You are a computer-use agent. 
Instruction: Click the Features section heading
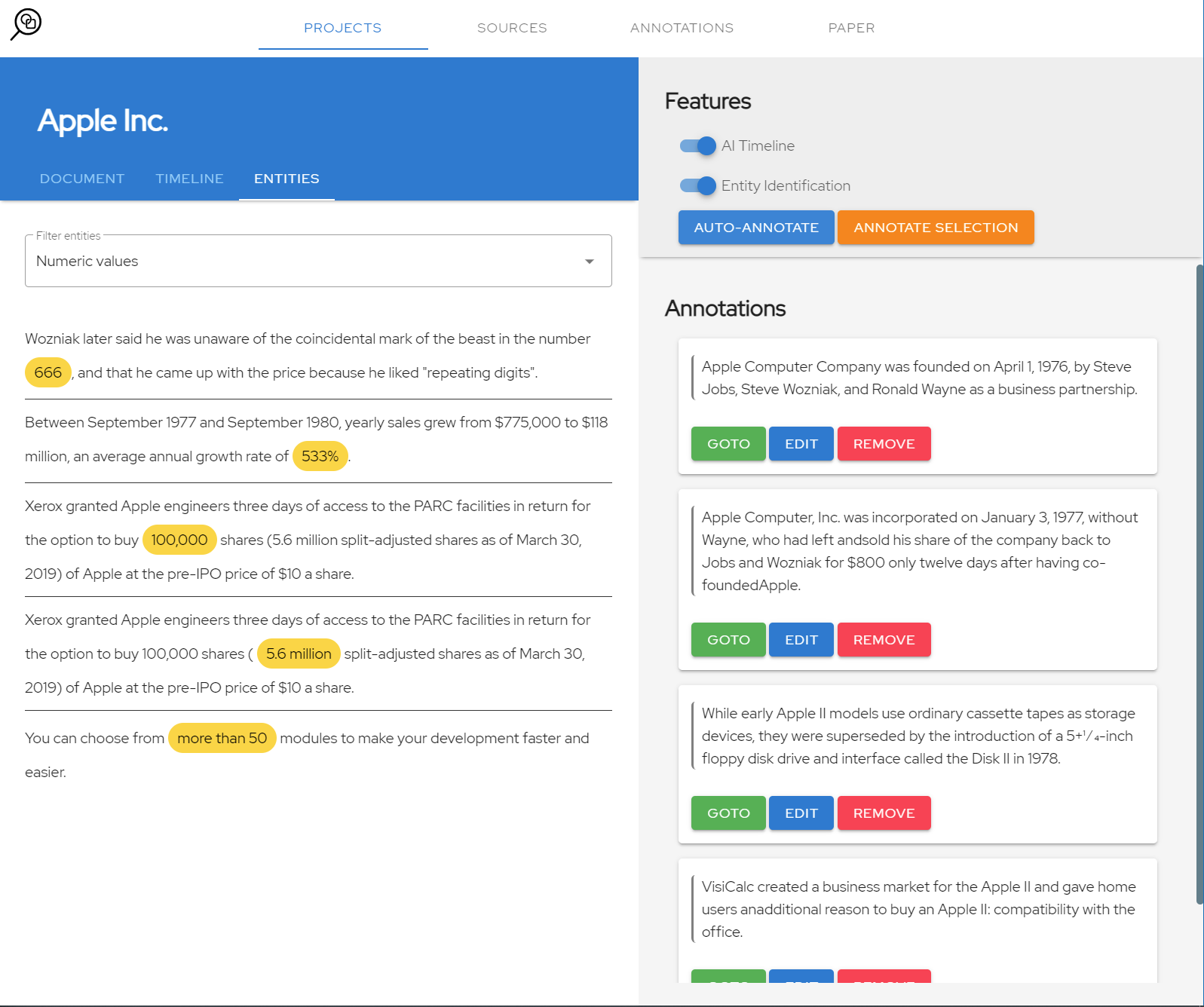tap(708, 101)
